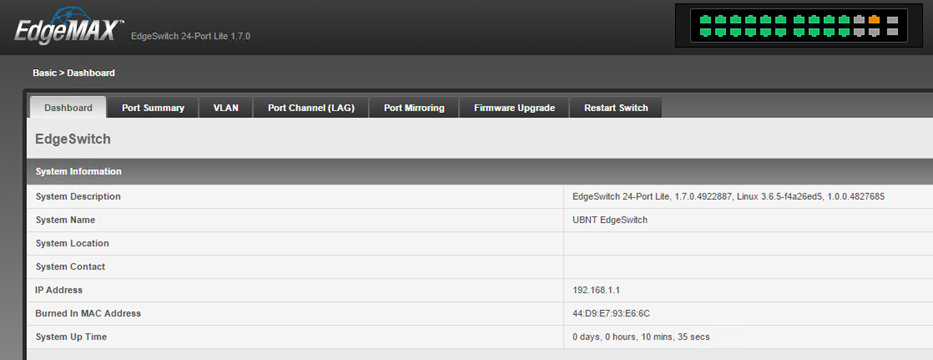Click the bottom SFP port rectangle
This screenshot has width=933, height=360.
(893, 32)
